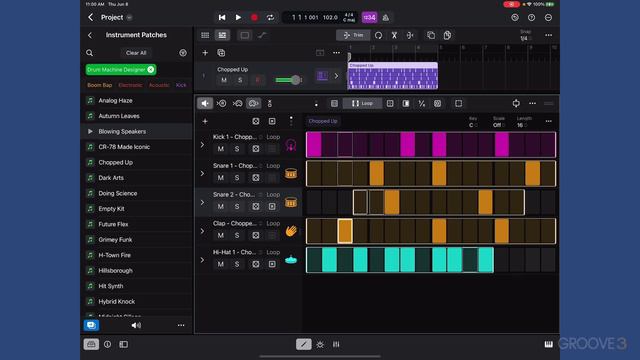Toggle the Loop button in editor toolbar
640x360 pixels.
point(362,103)
